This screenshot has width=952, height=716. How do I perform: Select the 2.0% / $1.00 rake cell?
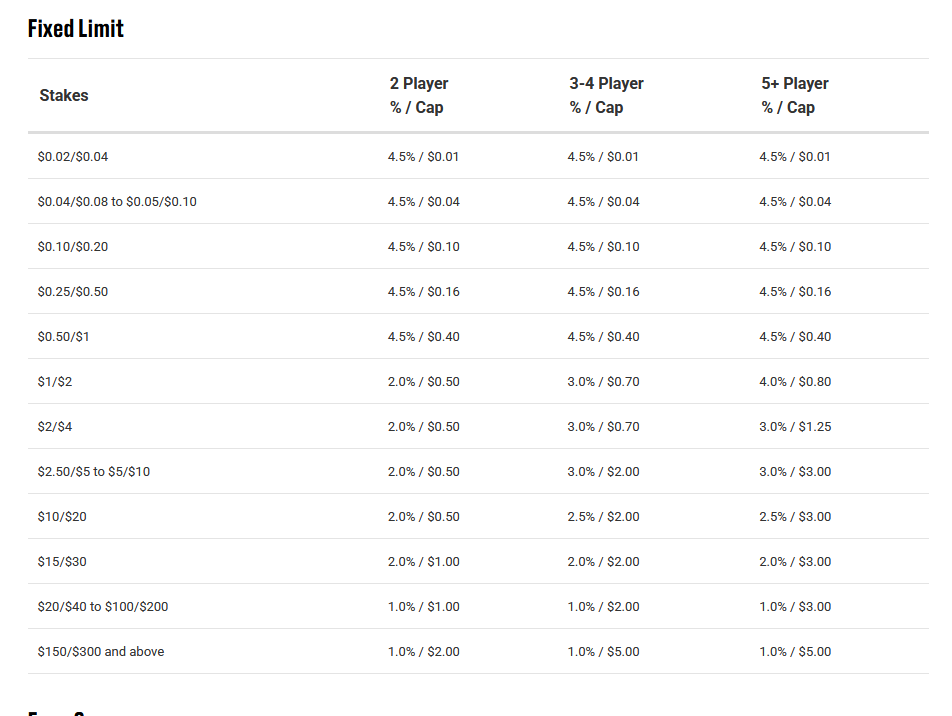coord(424,562)
